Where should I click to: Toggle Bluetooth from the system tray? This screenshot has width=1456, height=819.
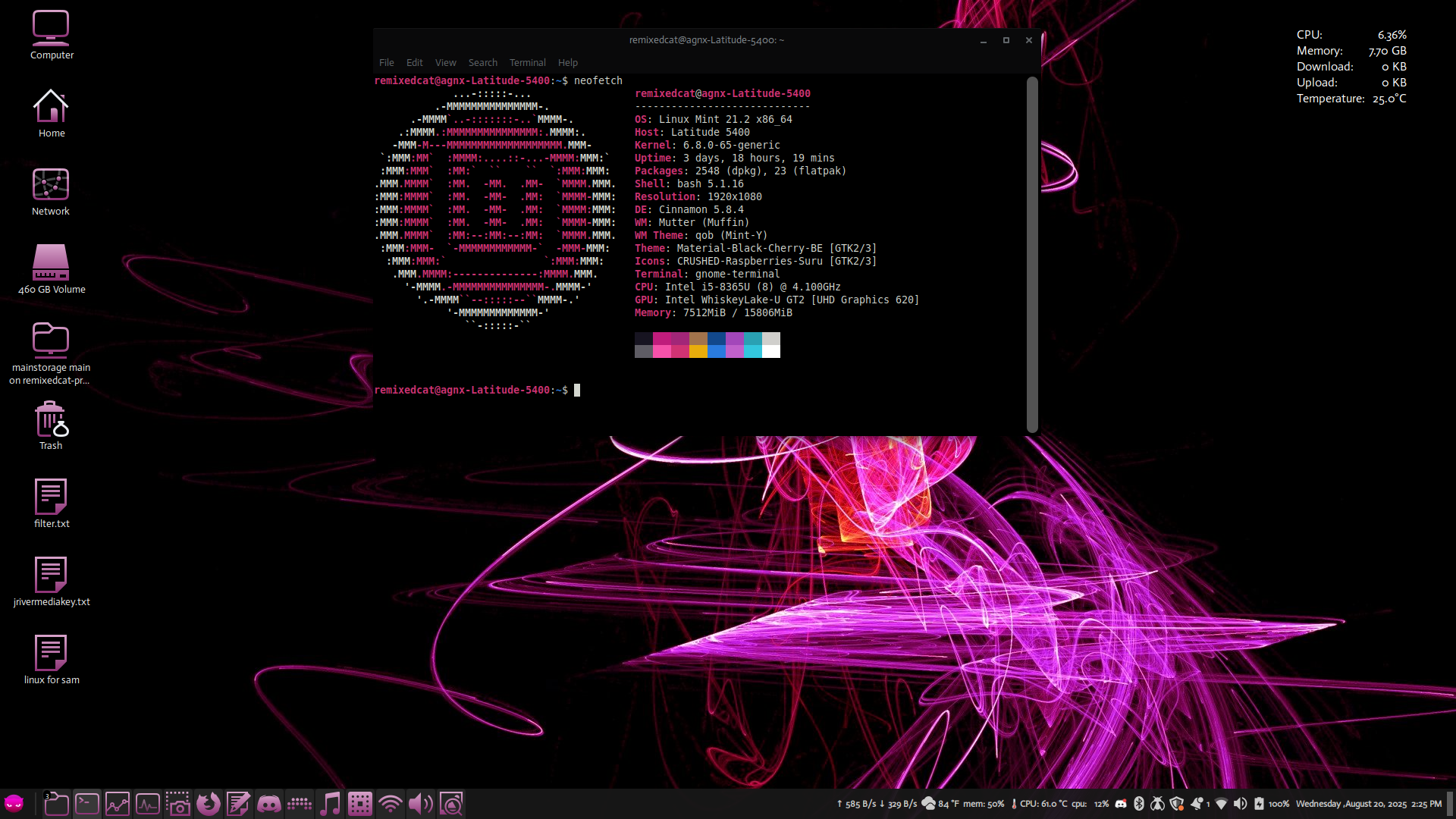(1139, 804)
